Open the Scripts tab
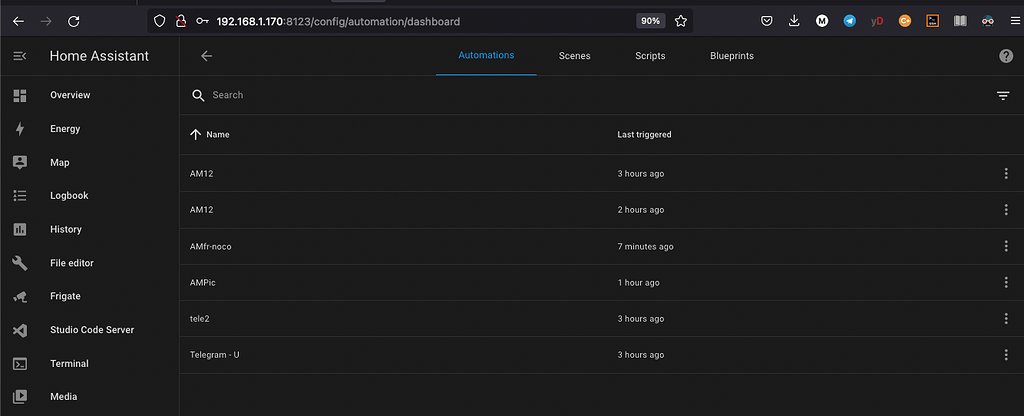This screenshot has height=416, width=1024. pyautogui.click(x=650, y=56)
